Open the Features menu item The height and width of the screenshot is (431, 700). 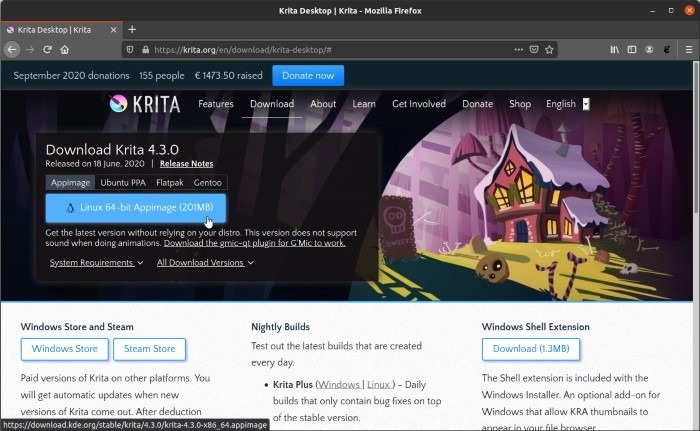pyautogui.click(x=215, y=104)
